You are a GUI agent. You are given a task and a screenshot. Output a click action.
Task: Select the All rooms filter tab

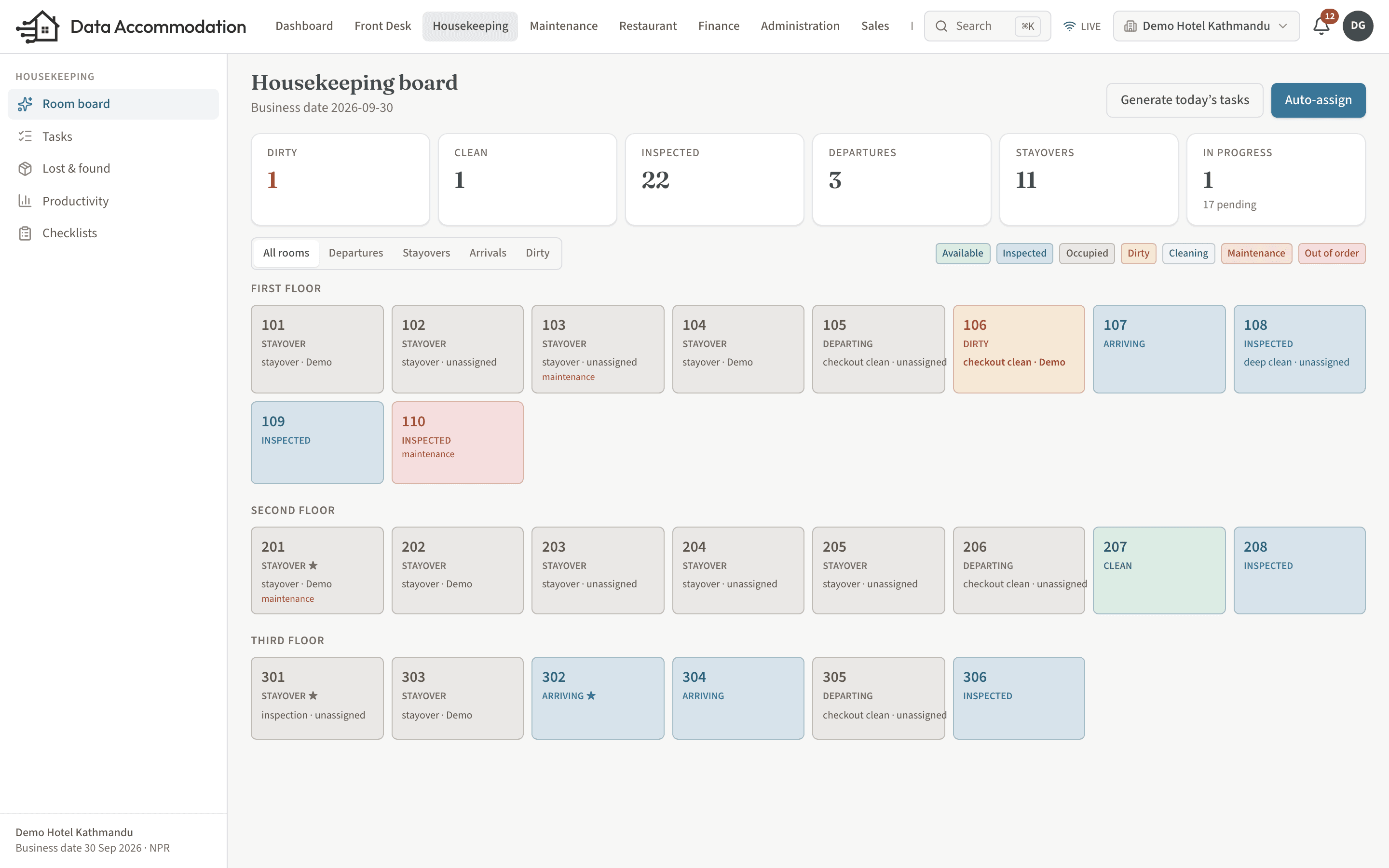(x=286, y=253)
